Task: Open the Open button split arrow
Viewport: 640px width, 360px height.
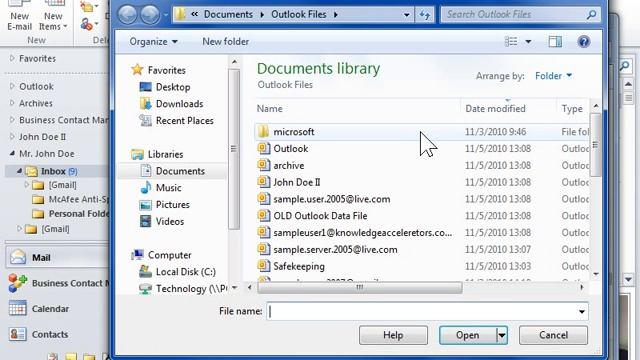Action: [x=502, y=335]
